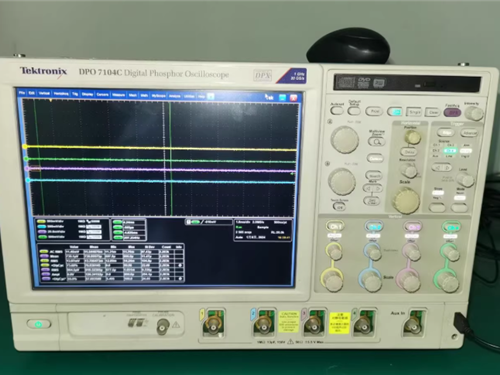500x375 pixels.
Task: Click the Single acquisition button
Action: point(414,112)
